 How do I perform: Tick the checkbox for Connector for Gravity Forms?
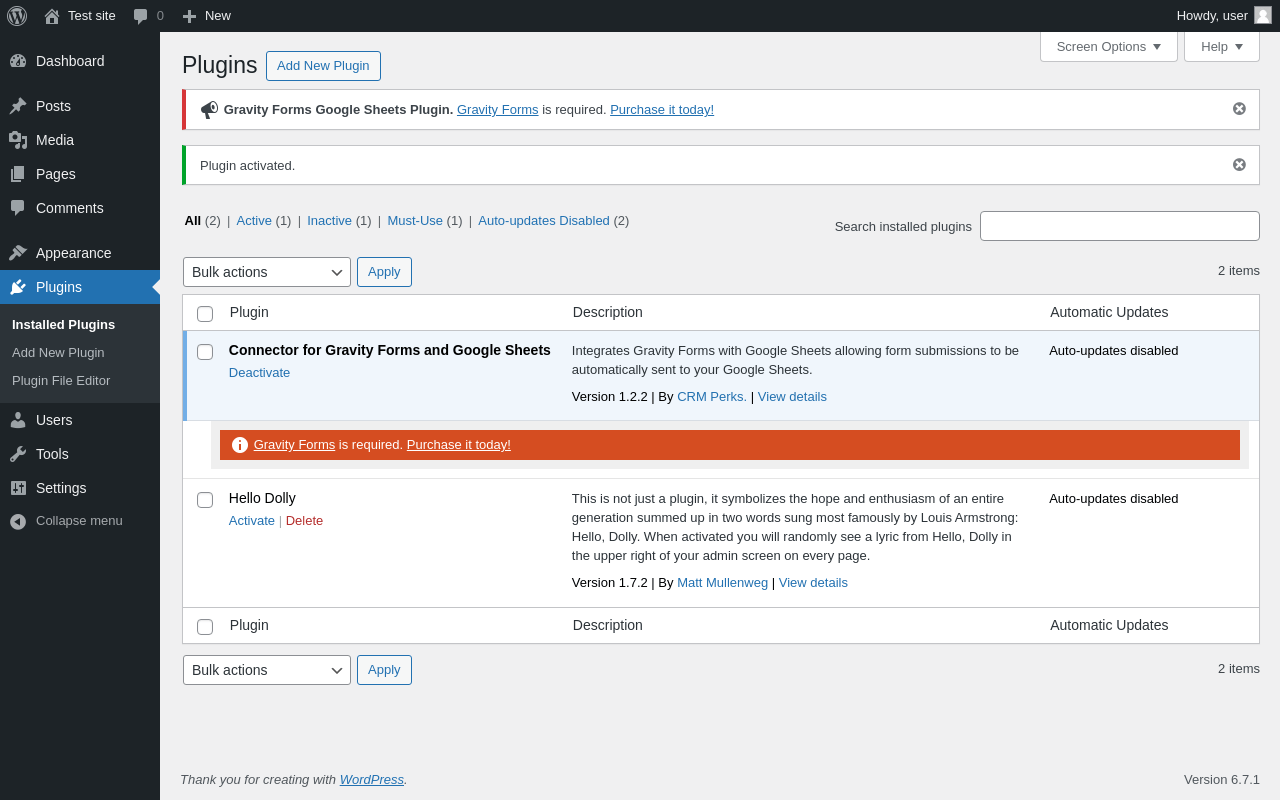(x=205, y=352)
